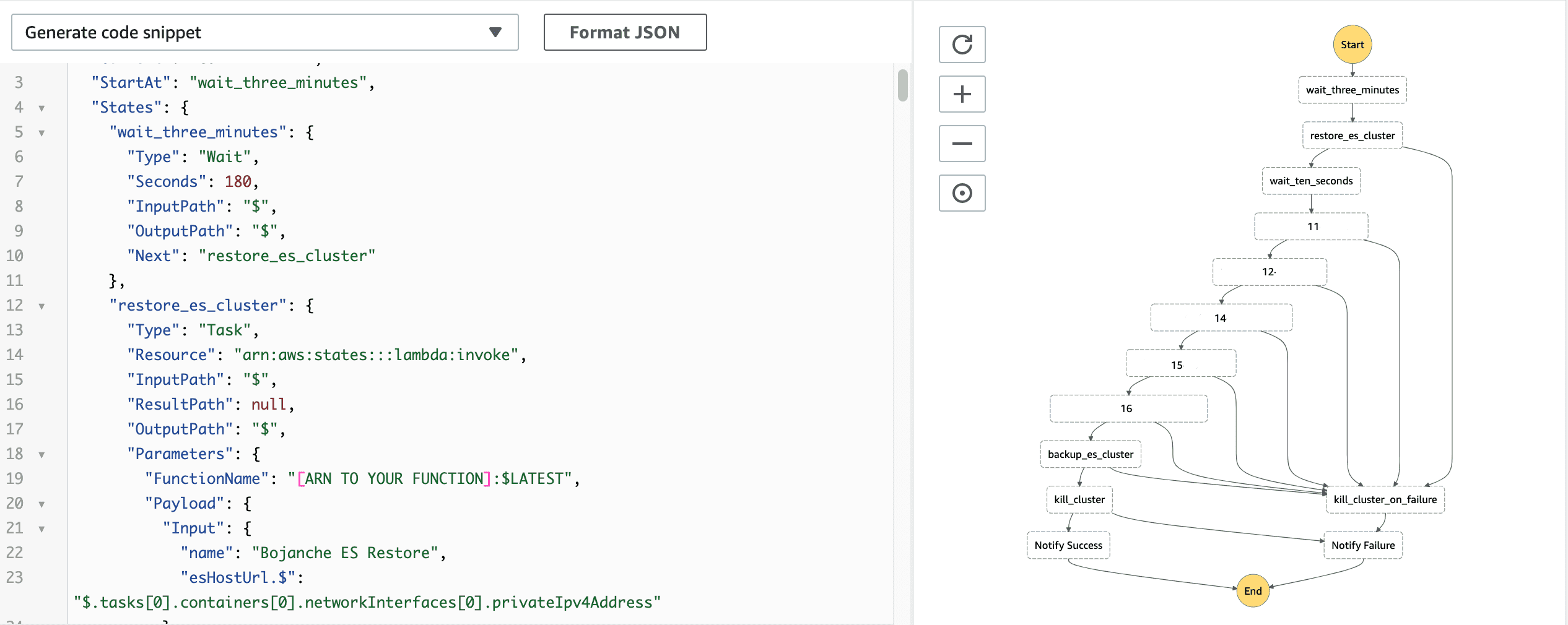Select the Notify Failure state node

click(x=1362, y=545)
